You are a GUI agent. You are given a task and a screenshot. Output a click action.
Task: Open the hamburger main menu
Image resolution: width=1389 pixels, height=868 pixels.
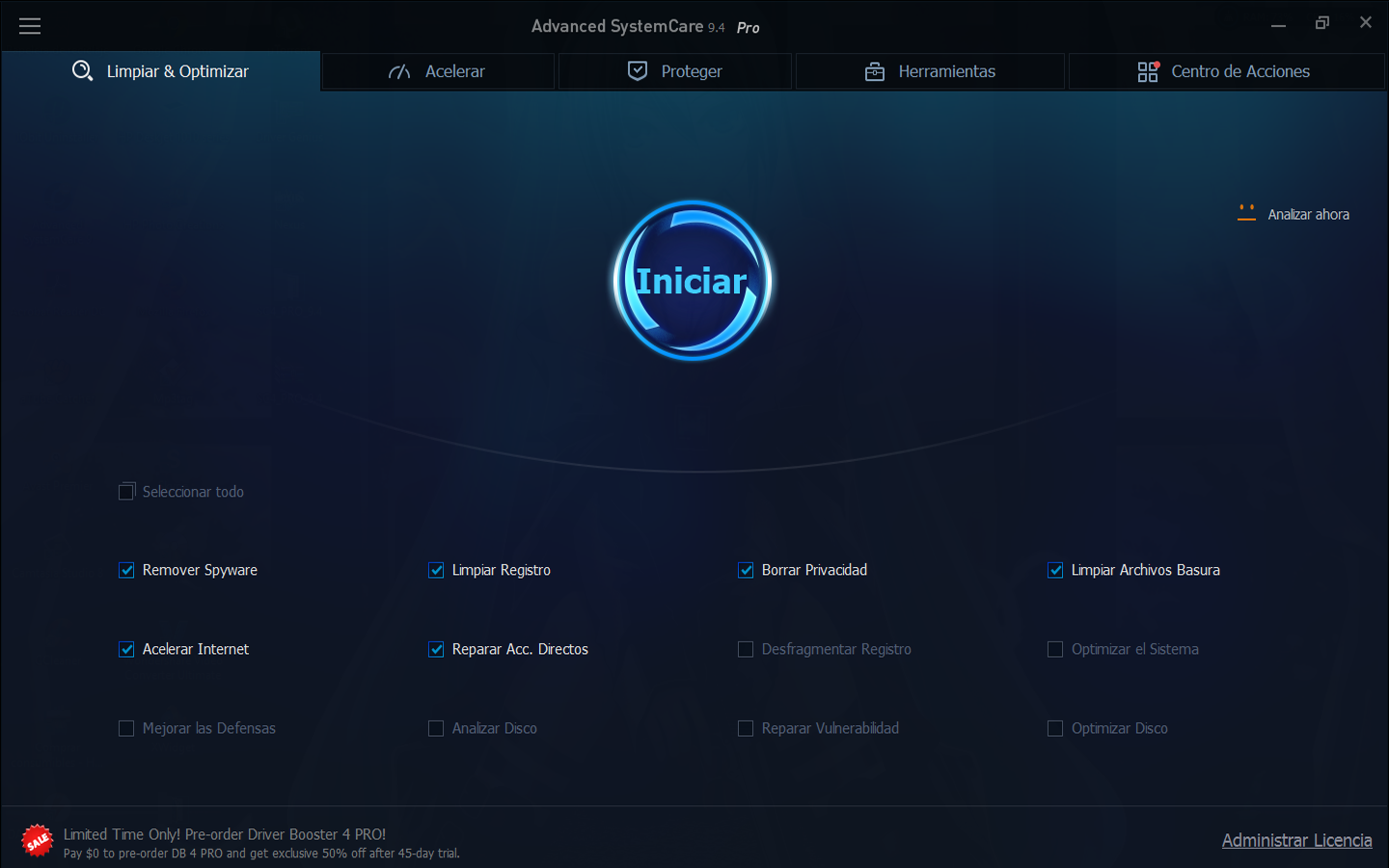coord(30,26)
